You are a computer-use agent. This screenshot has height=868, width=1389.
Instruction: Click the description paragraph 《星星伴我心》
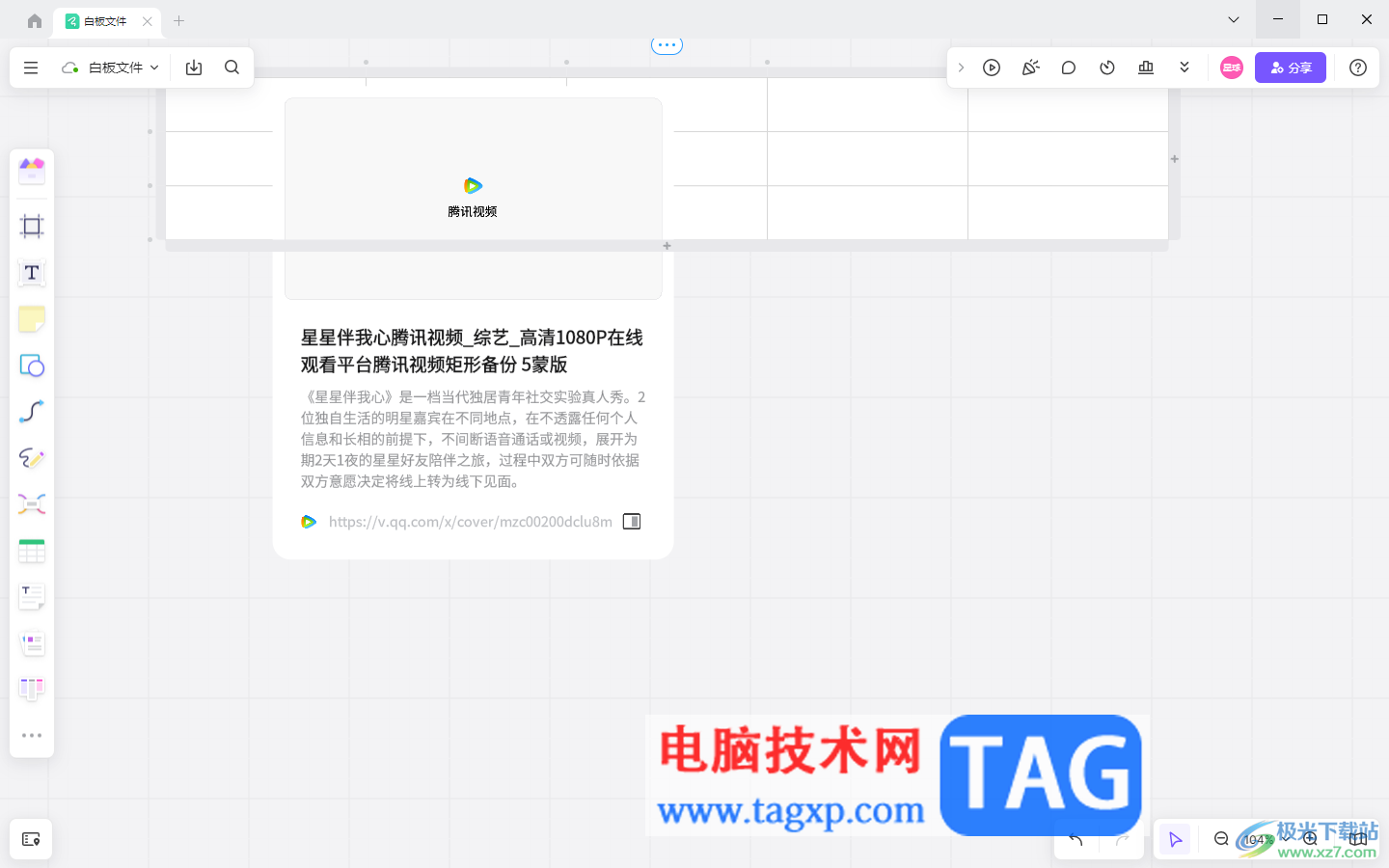coord(473,439)
